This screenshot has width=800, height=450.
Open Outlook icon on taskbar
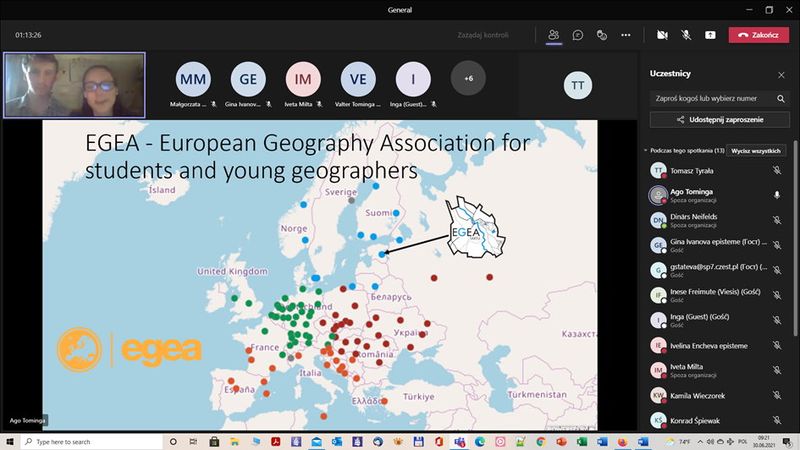[337, 441]
